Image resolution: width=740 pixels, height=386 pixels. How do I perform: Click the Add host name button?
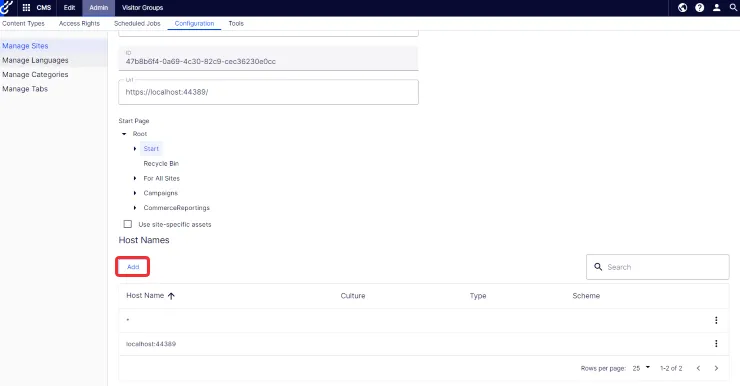133,267
